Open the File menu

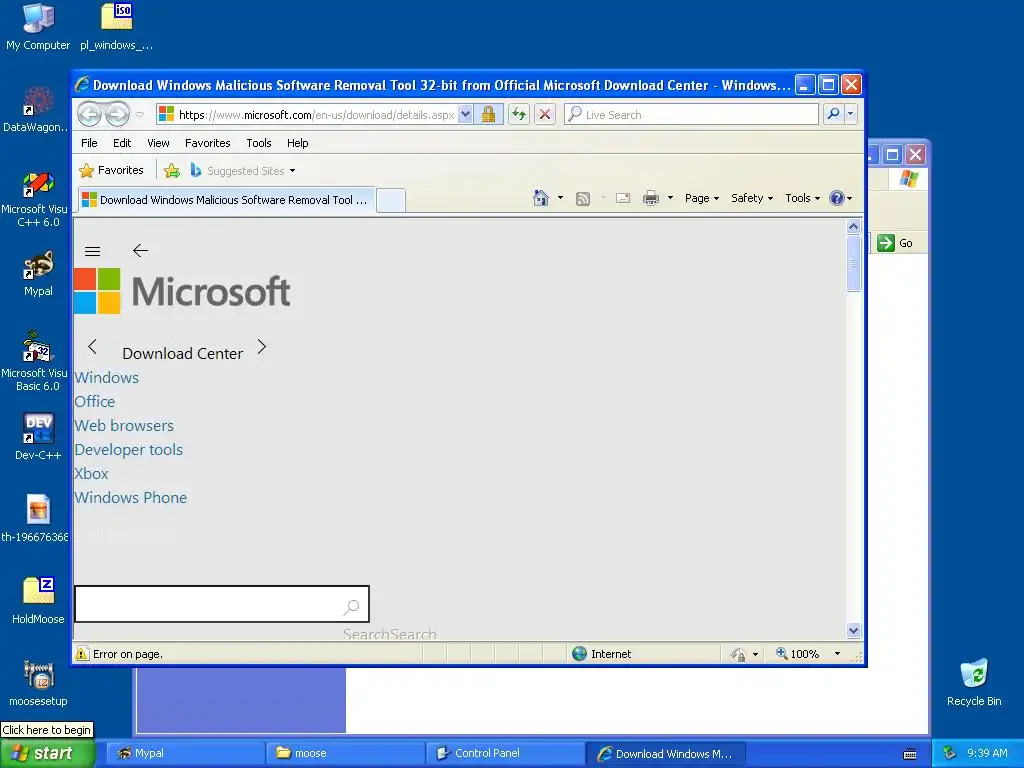pos(89,143)
